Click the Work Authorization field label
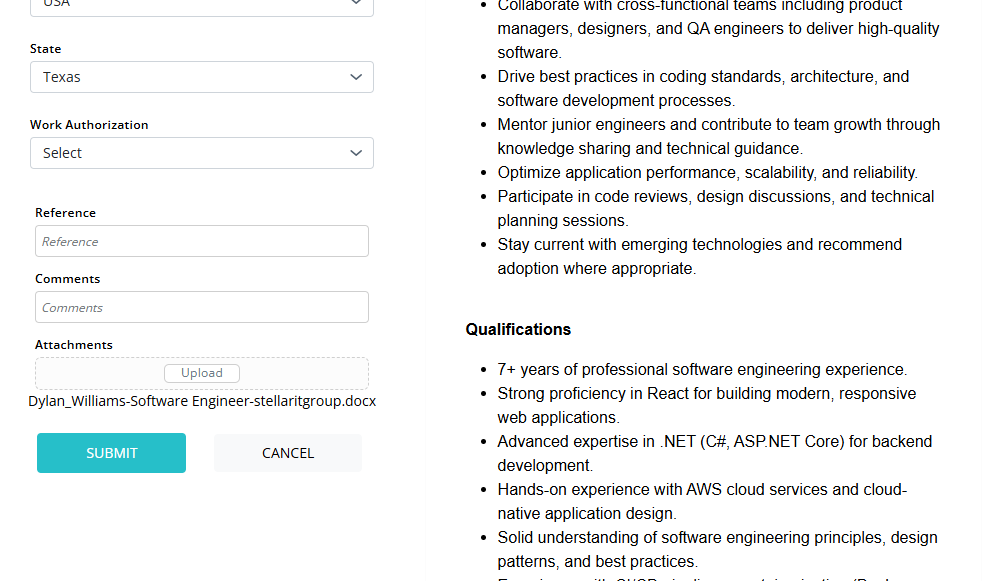This screenshot has width=987, height=581. point(89,125)
